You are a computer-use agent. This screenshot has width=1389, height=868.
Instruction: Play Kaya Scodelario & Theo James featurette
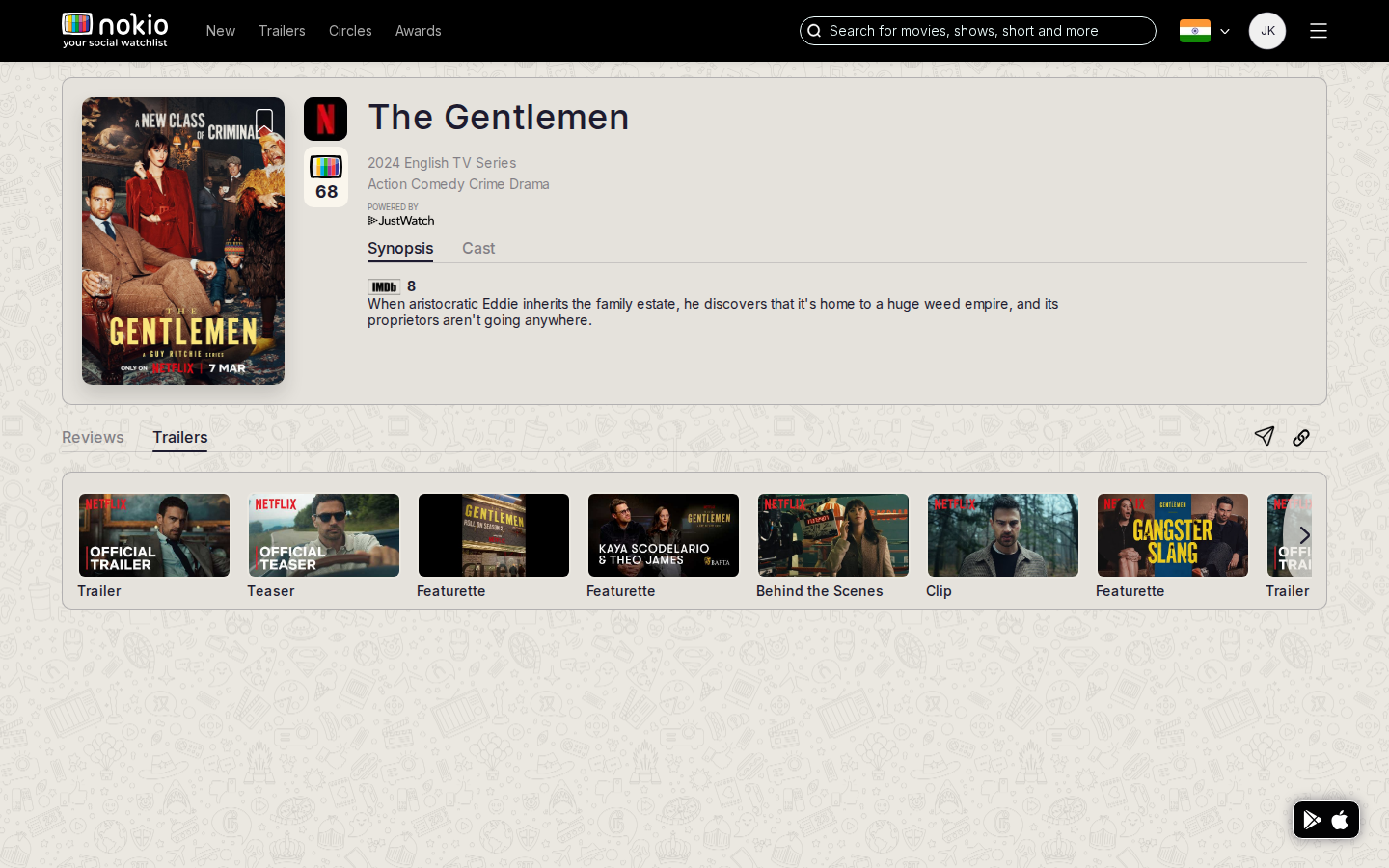664,535
